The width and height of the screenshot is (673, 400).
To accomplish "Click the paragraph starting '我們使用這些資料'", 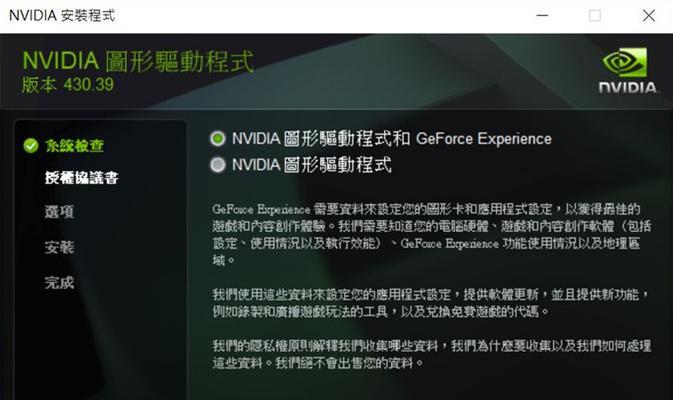I will pos(431,303).
